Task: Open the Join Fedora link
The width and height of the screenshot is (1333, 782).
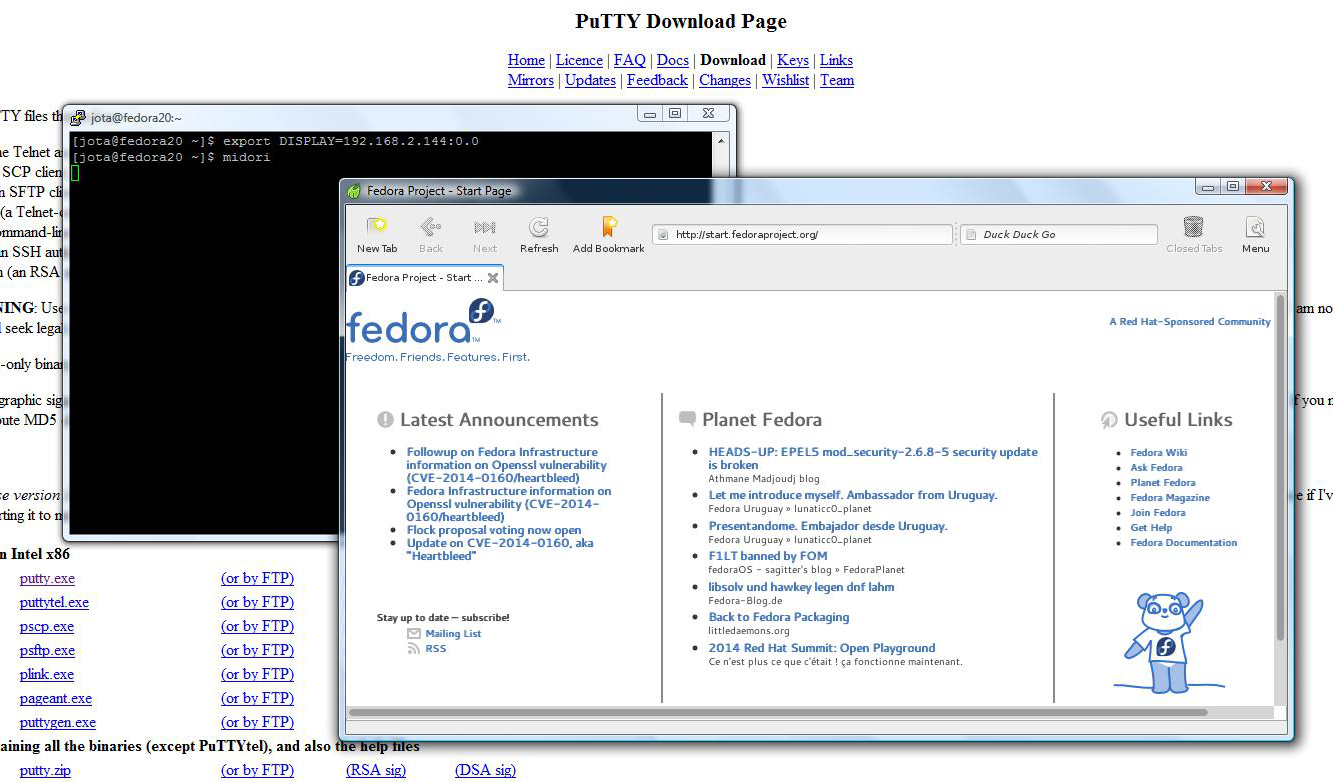Action: coord(1158,512)
